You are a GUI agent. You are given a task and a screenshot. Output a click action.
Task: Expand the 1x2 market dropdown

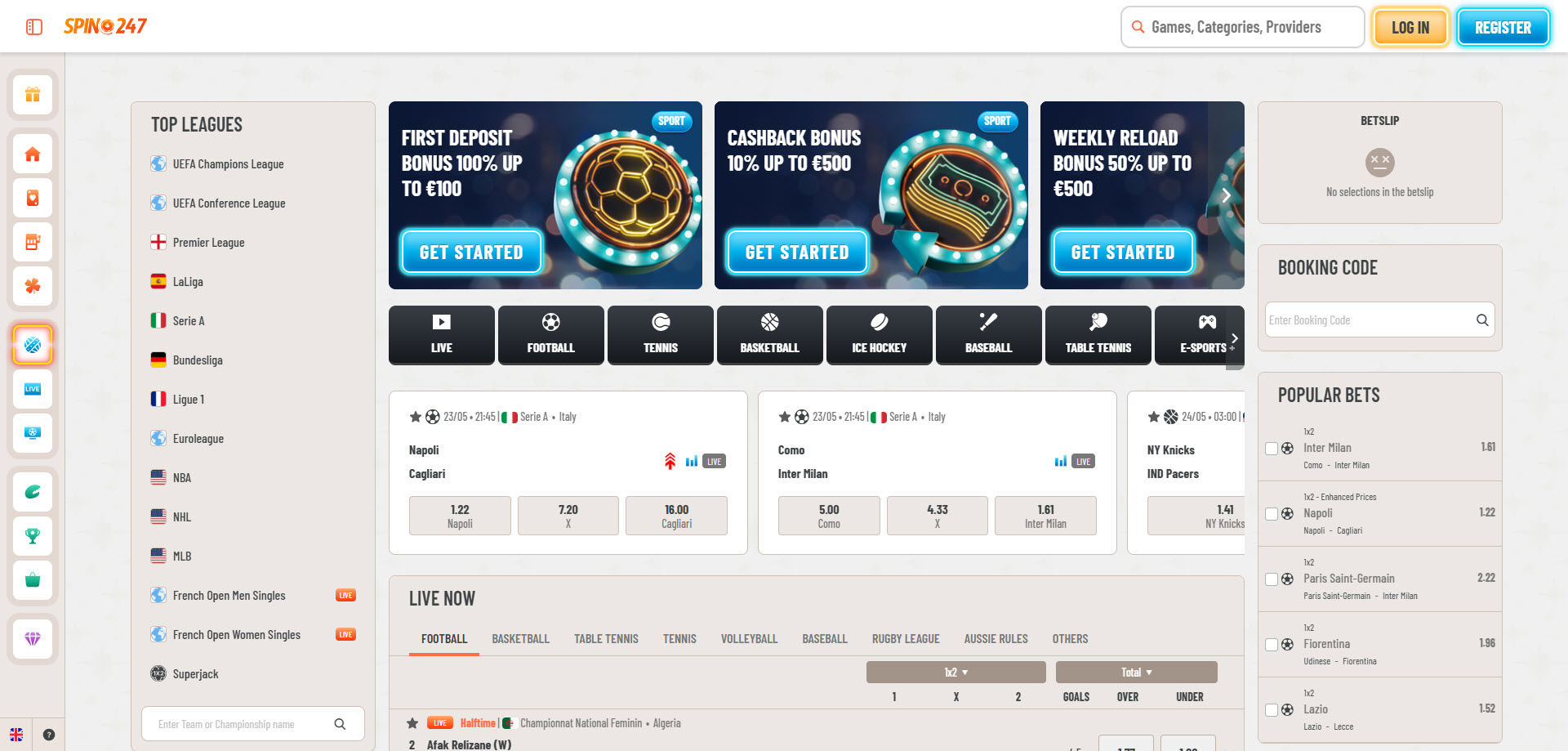[955, 673]
